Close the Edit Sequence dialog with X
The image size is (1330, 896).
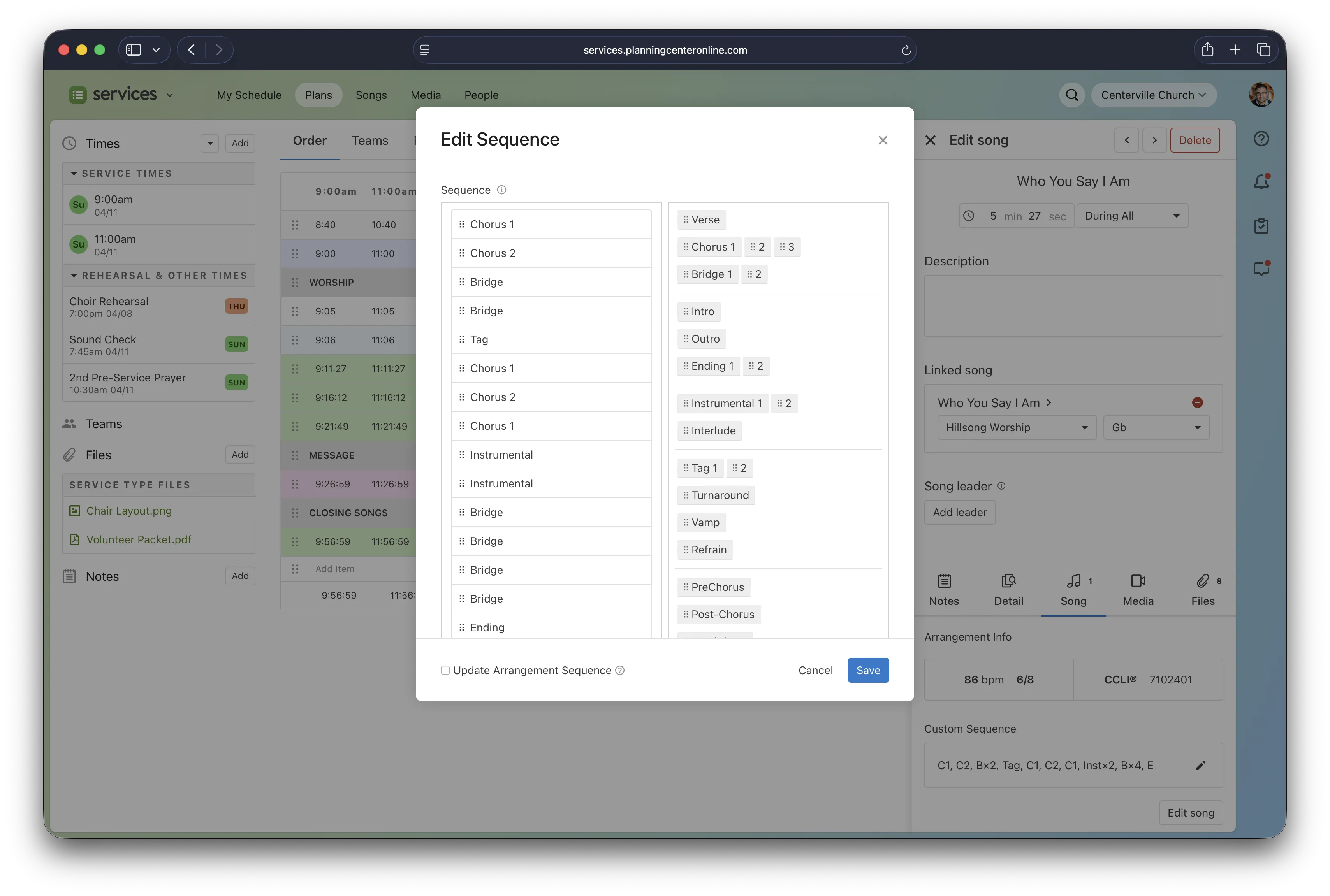tap(883, 140)
